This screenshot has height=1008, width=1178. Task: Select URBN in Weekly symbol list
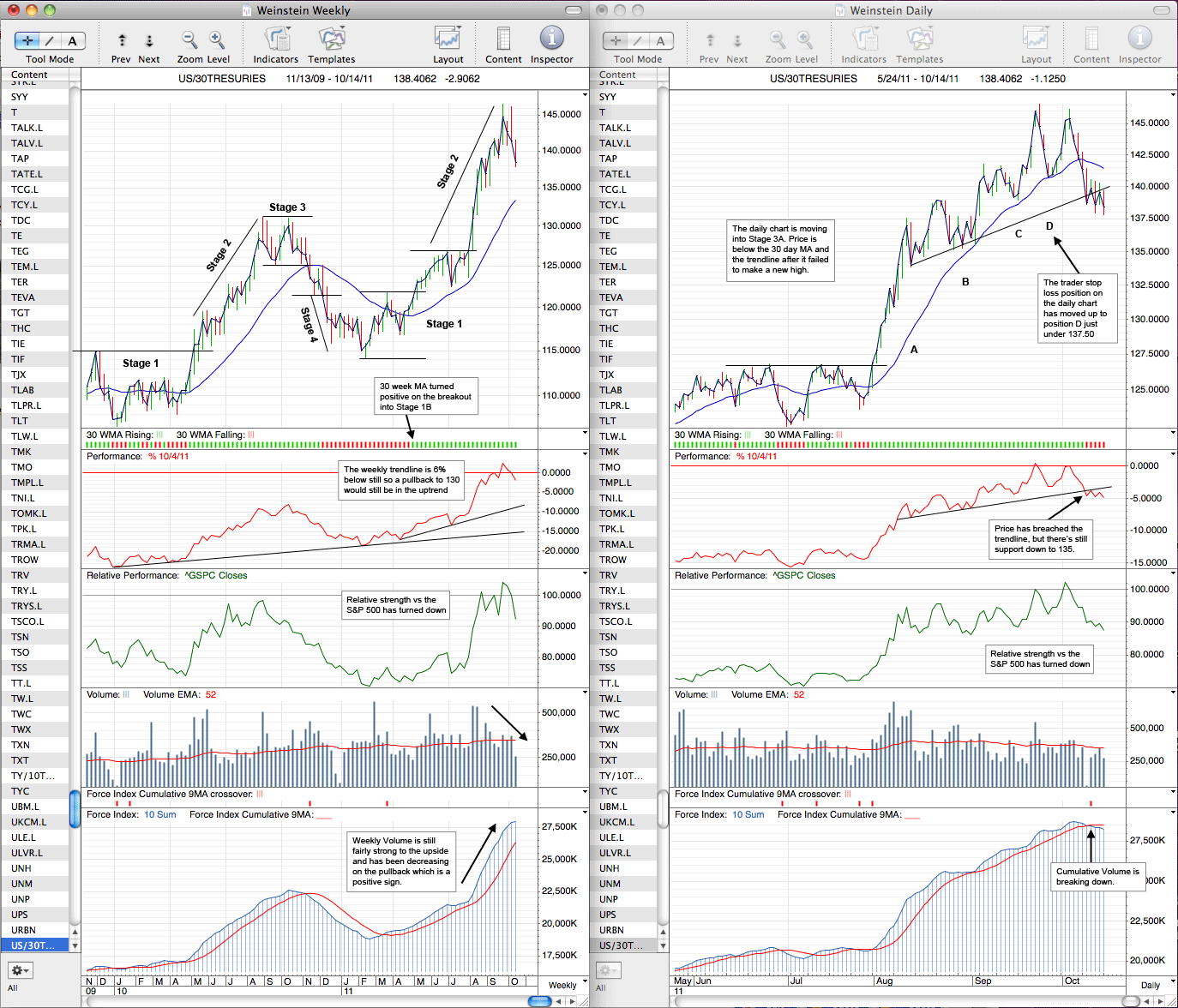pos(34,930)
